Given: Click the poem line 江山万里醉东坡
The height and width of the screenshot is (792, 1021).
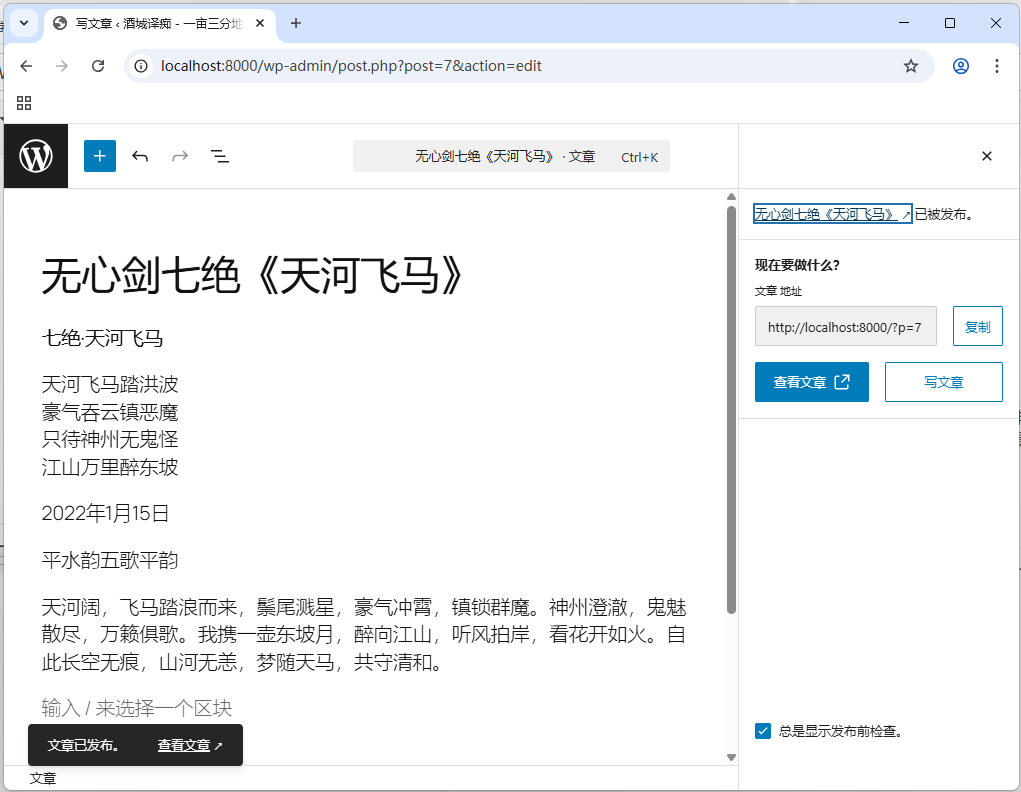Looking at the screenshot, I should point(110,467).
